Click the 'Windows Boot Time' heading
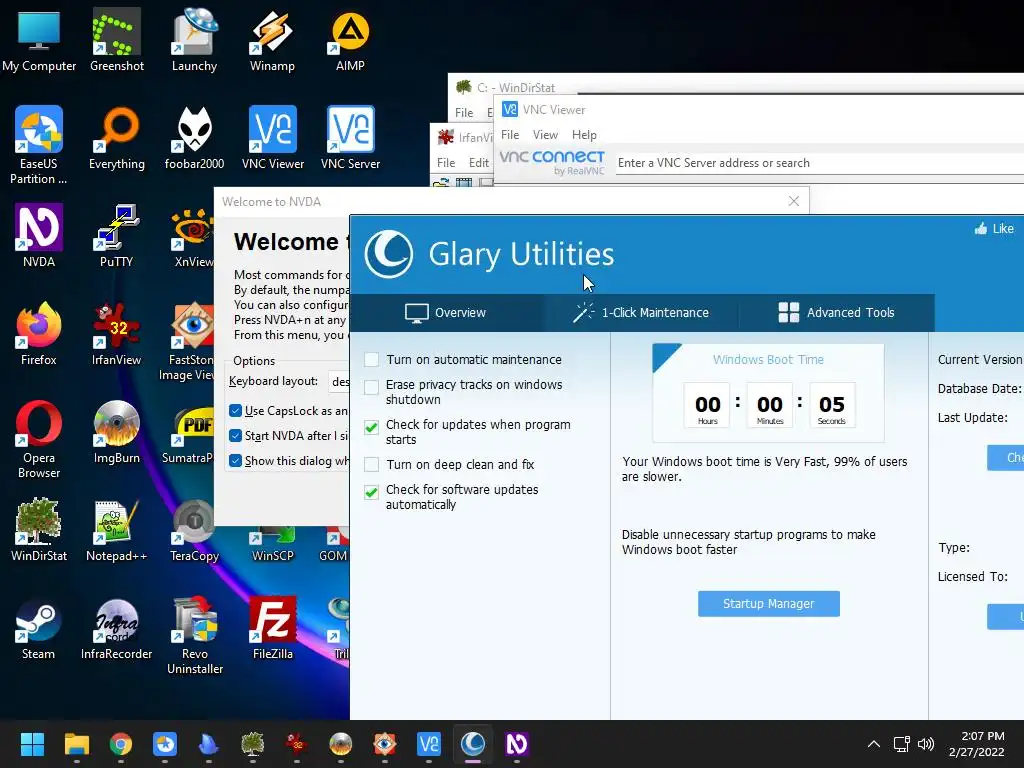Viewport: 1024px width, 768px height. [768, 359]
